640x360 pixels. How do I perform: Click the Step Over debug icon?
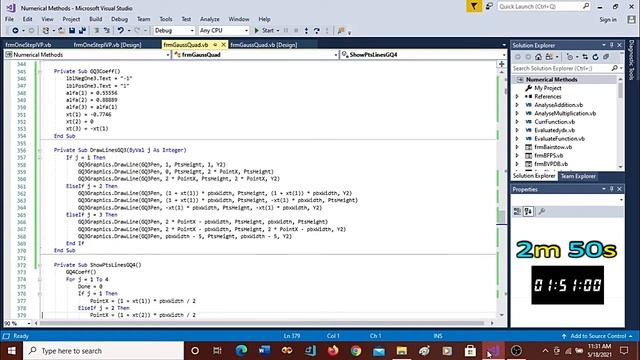click(x=317, y=31)
